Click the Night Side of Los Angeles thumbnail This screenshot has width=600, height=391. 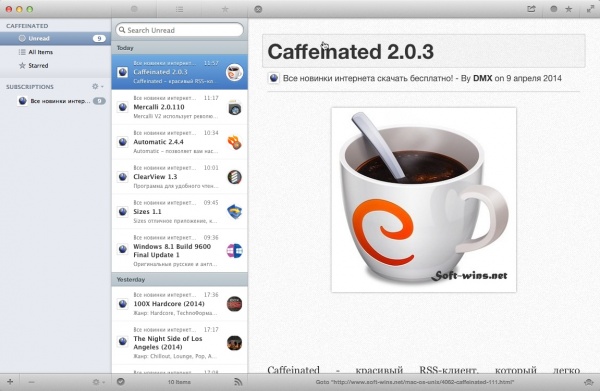point(234,343)
